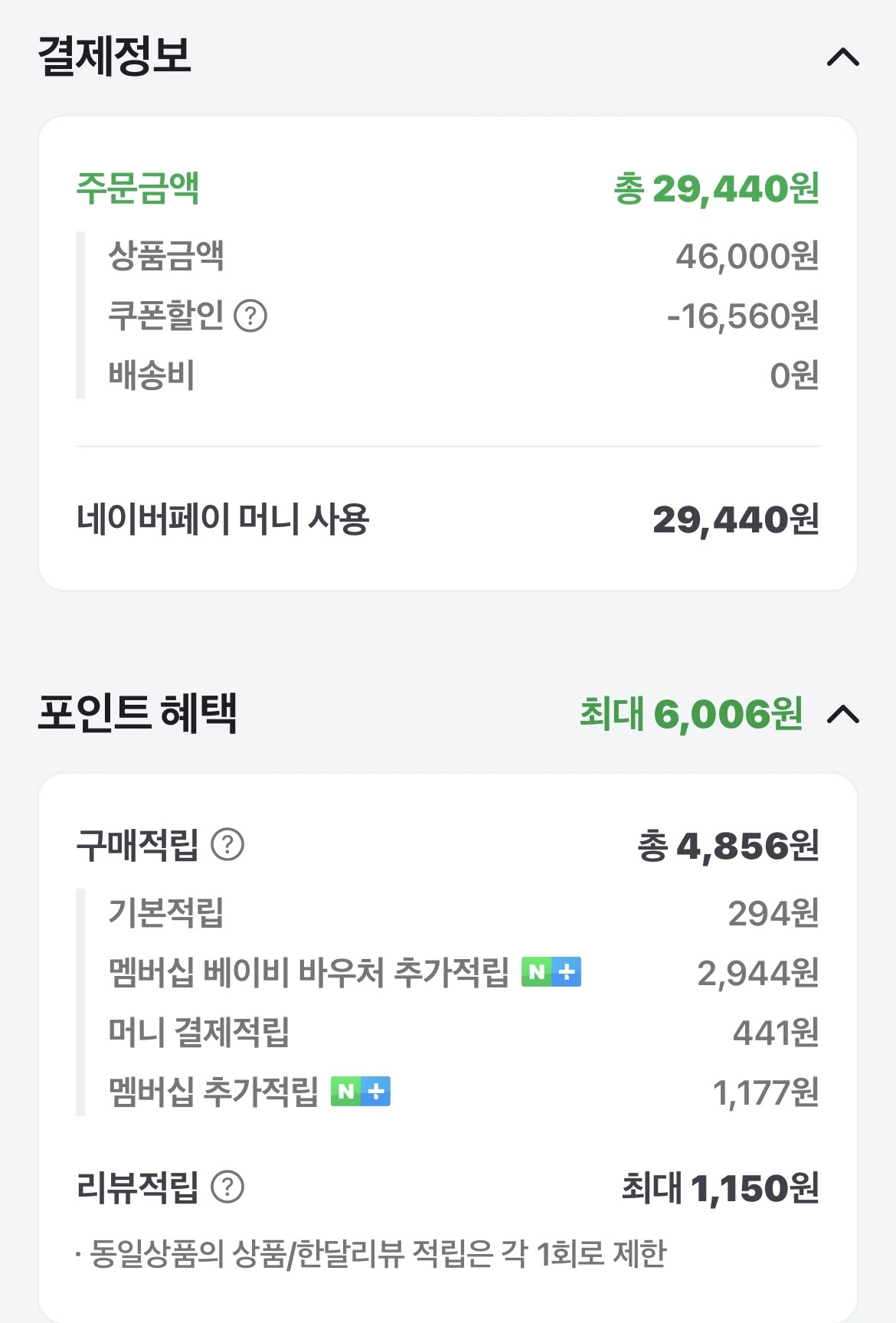
Task: Collapse the 포인트 혜택 section chevron
Action: point(843,714)
